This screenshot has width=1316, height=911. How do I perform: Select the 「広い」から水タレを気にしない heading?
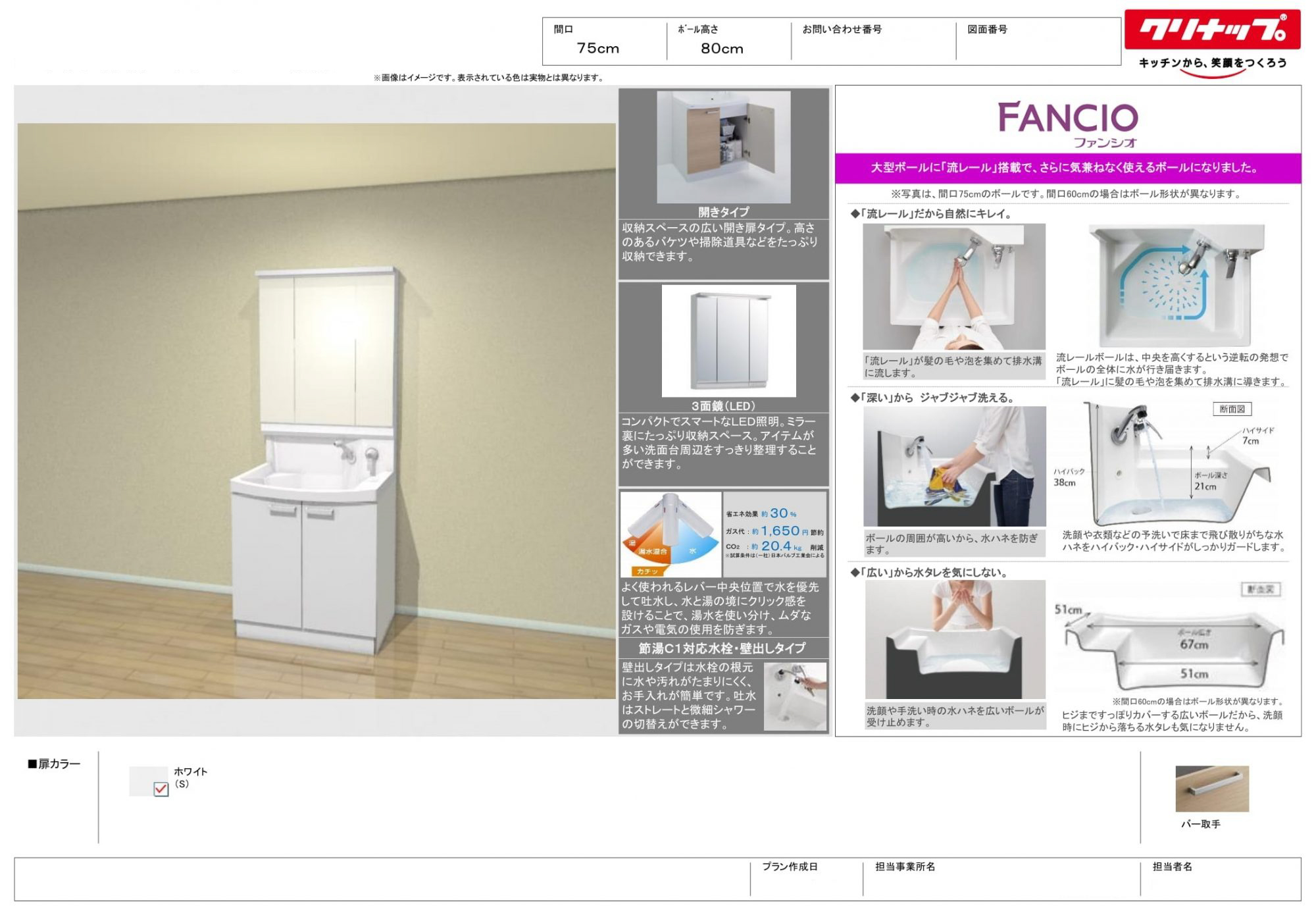[x=929, y=573]
